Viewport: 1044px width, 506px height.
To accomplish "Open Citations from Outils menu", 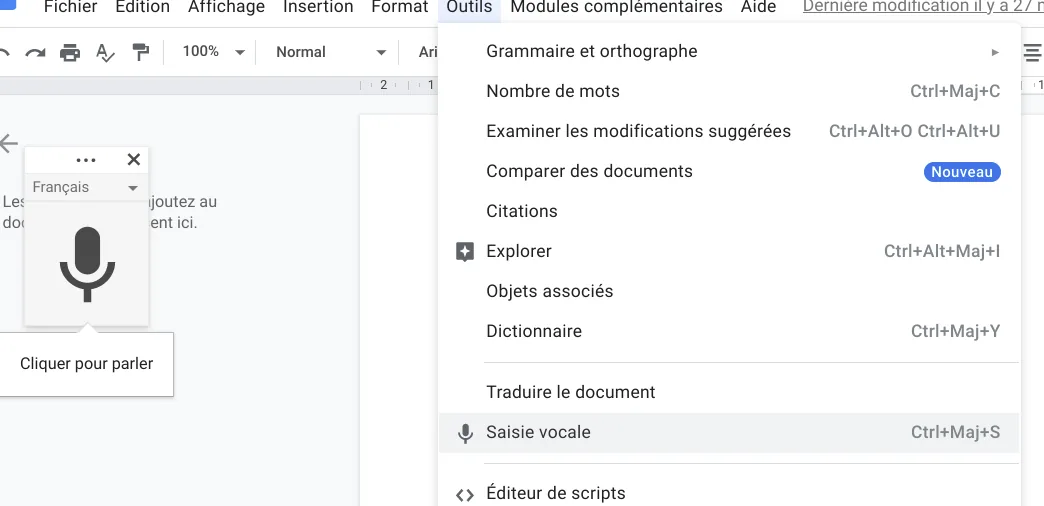I will [x=730, y=211].
